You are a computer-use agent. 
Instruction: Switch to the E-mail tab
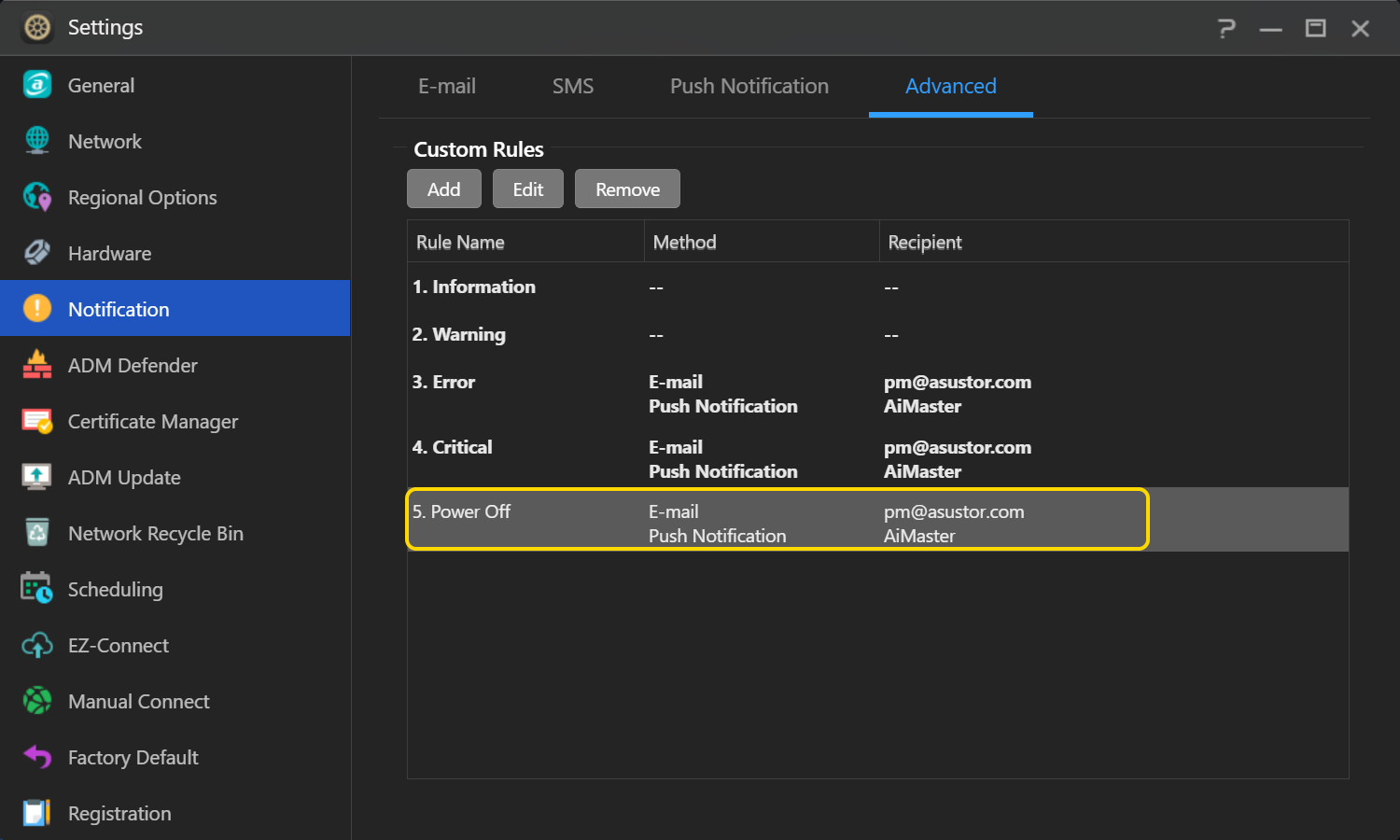point(447,87)
